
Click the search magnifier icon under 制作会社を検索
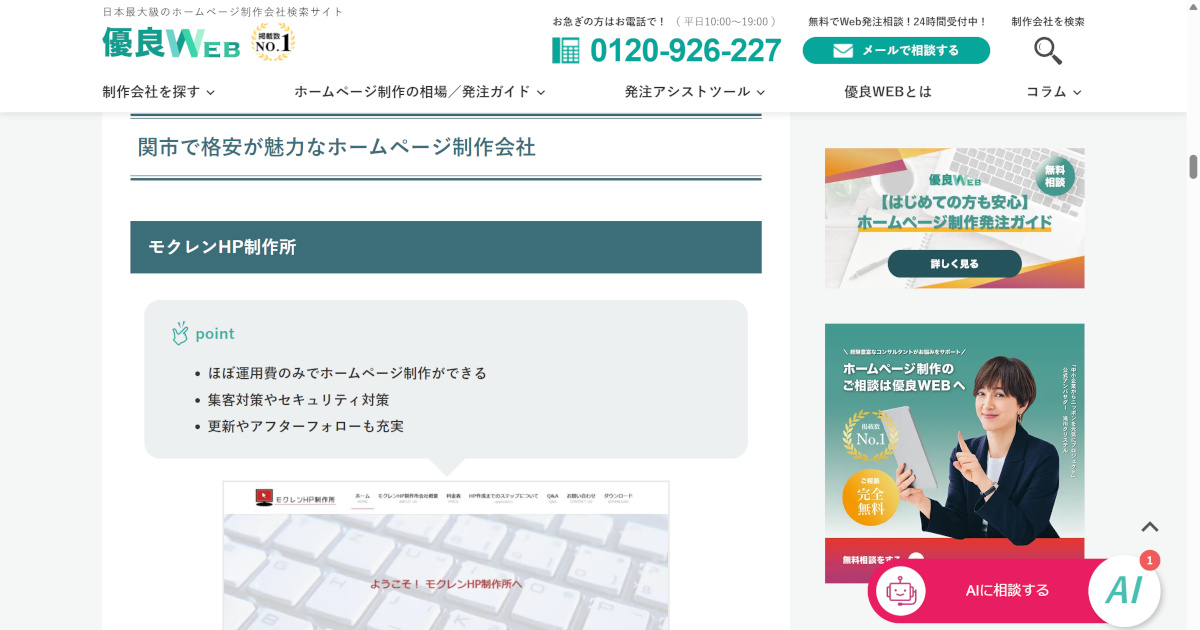(x=1046, y=49)
